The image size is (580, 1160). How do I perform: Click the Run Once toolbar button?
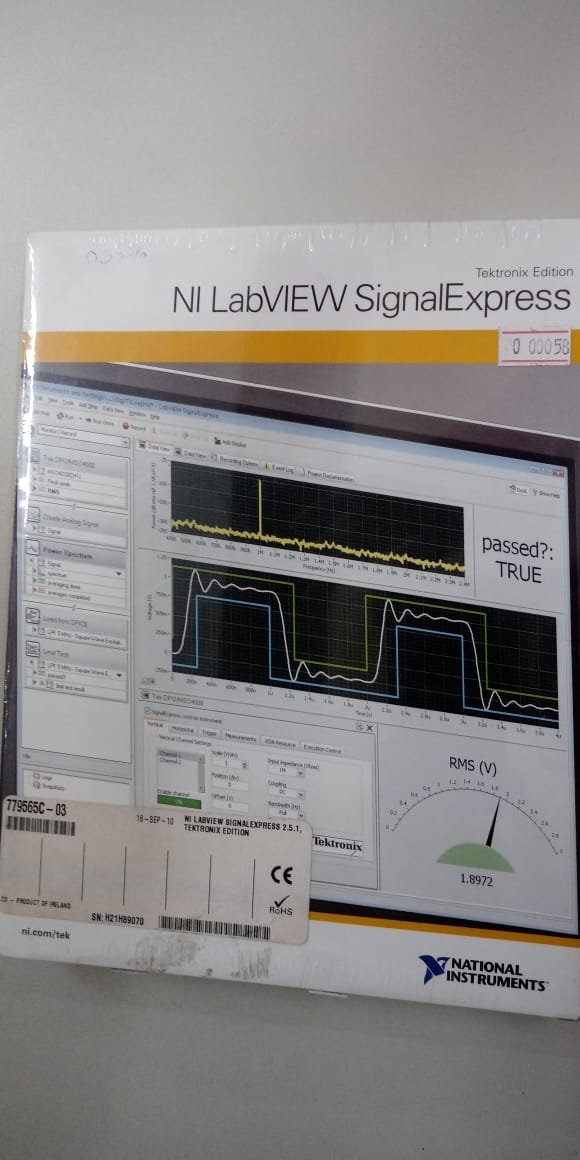tap(100, 422)
